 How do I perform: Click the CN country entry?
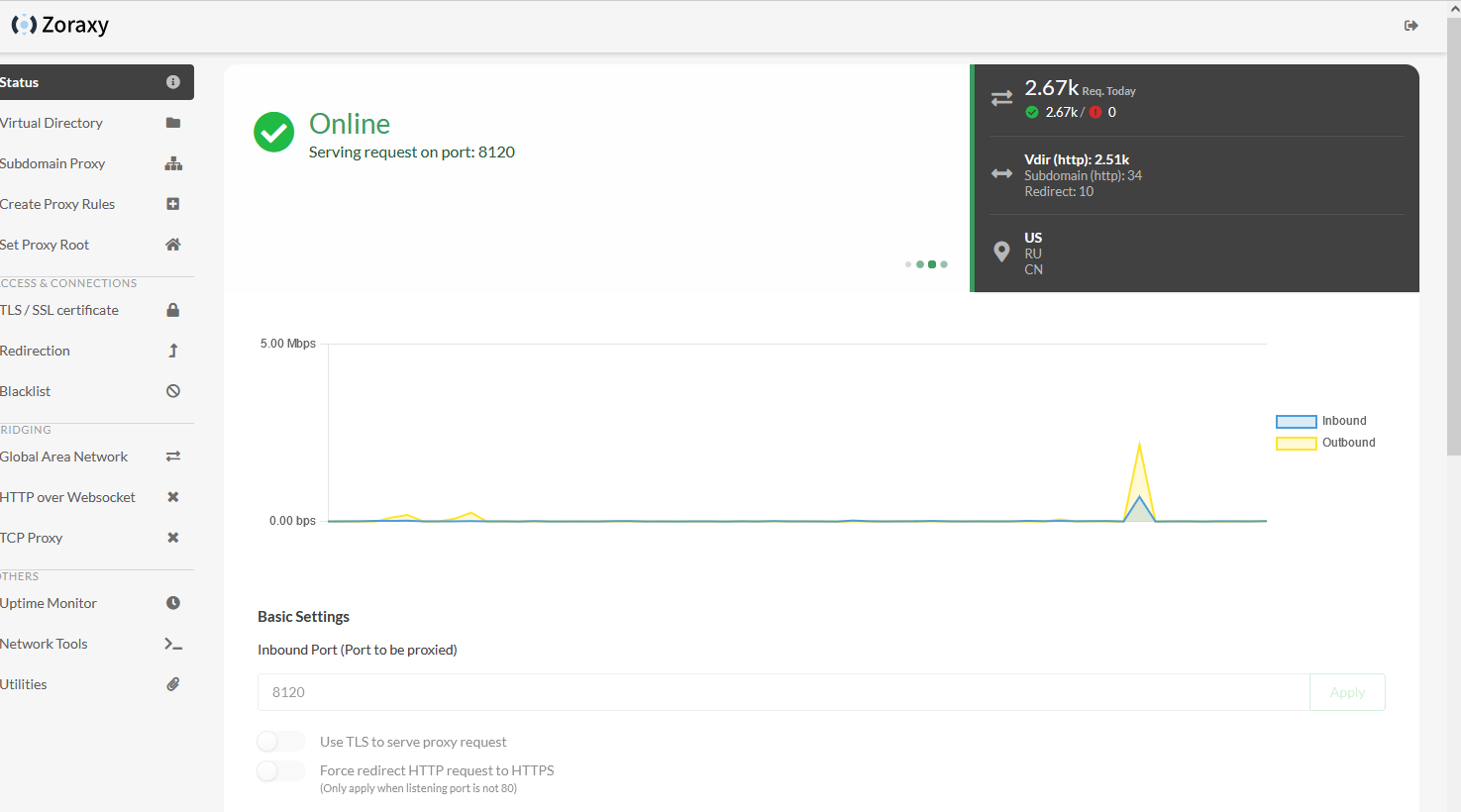1033,269
